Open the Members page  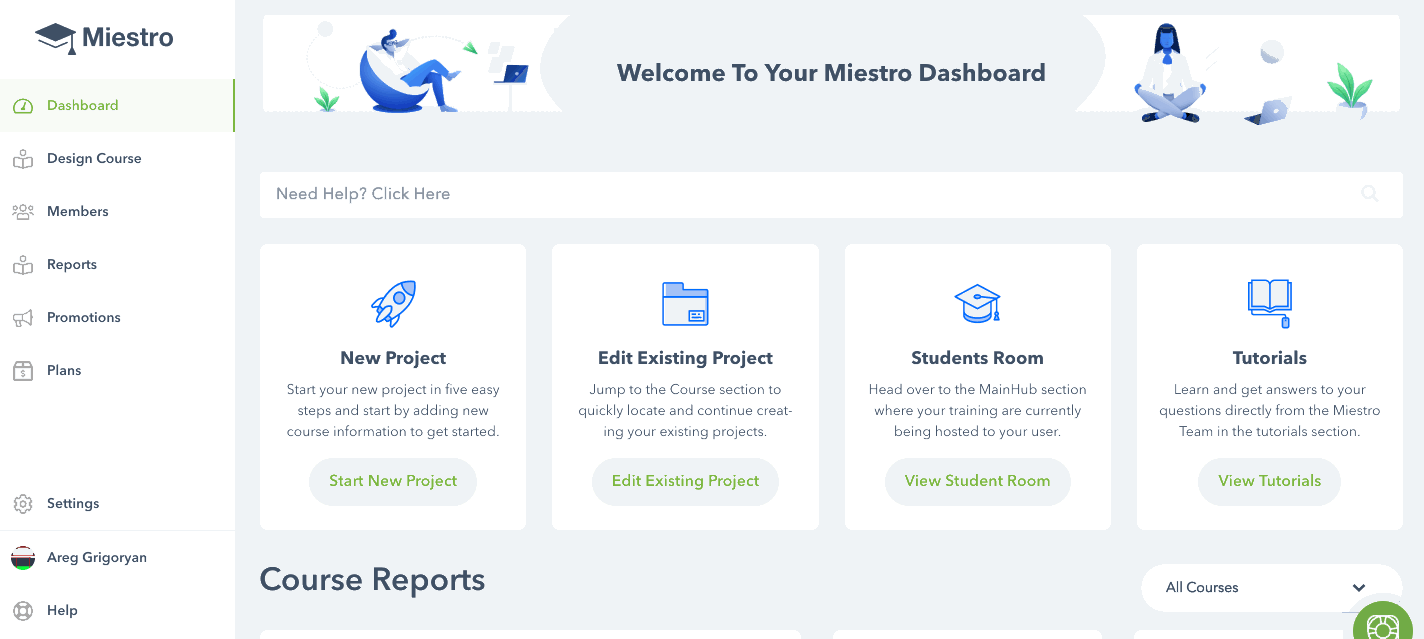click(117, 212)
